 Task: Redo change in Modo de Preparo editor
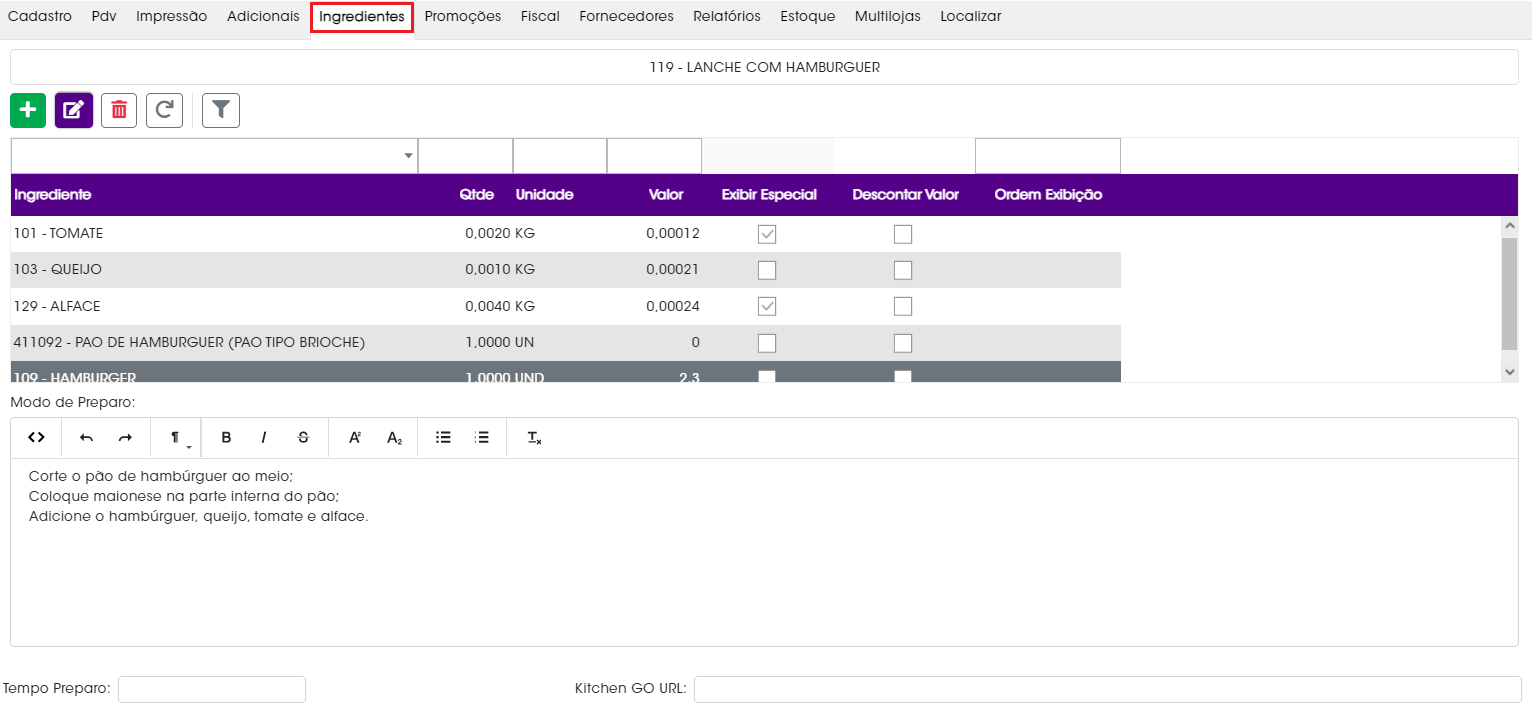click(125, 438)
